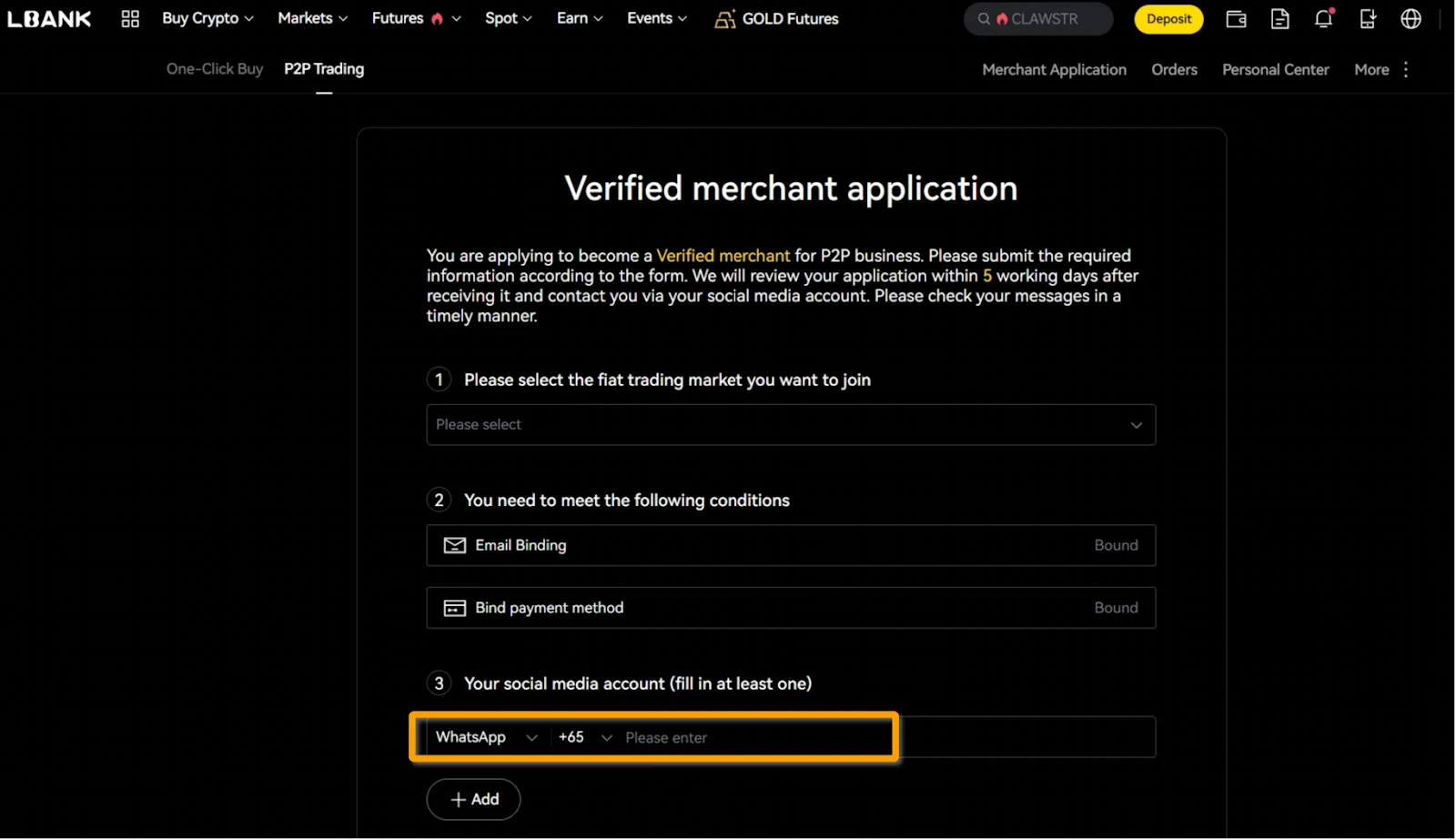Click the three-dot More icon
1456x840 pixels.
click(x=1406, y=70)
